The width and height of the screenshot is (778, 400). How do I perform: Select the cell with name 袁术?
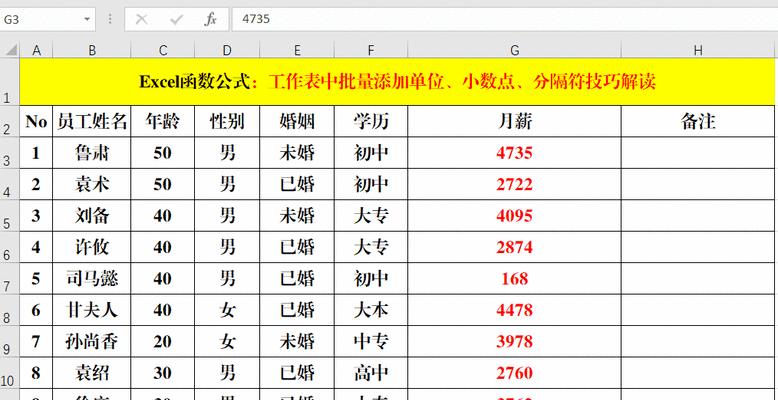(x=92, y=184)
